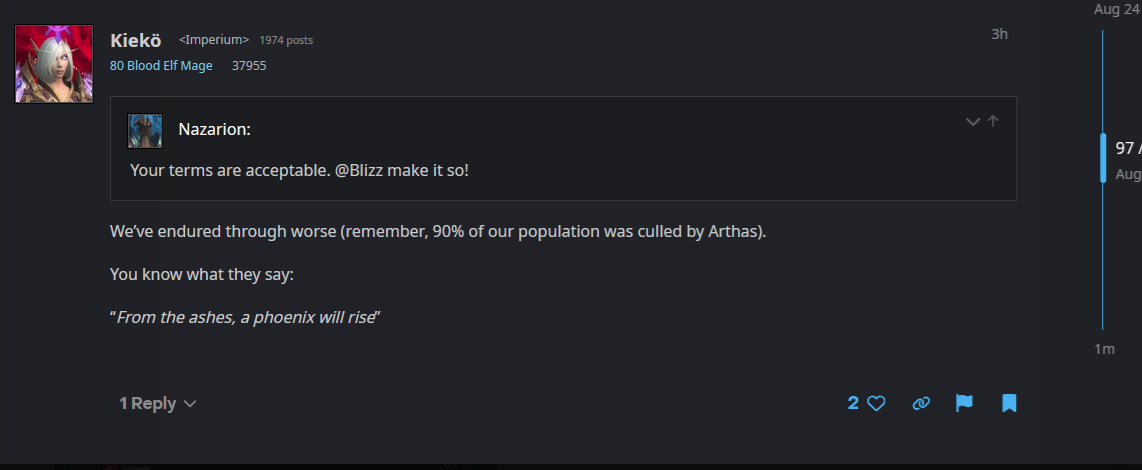Bookmark this post

click(1009, 403)
